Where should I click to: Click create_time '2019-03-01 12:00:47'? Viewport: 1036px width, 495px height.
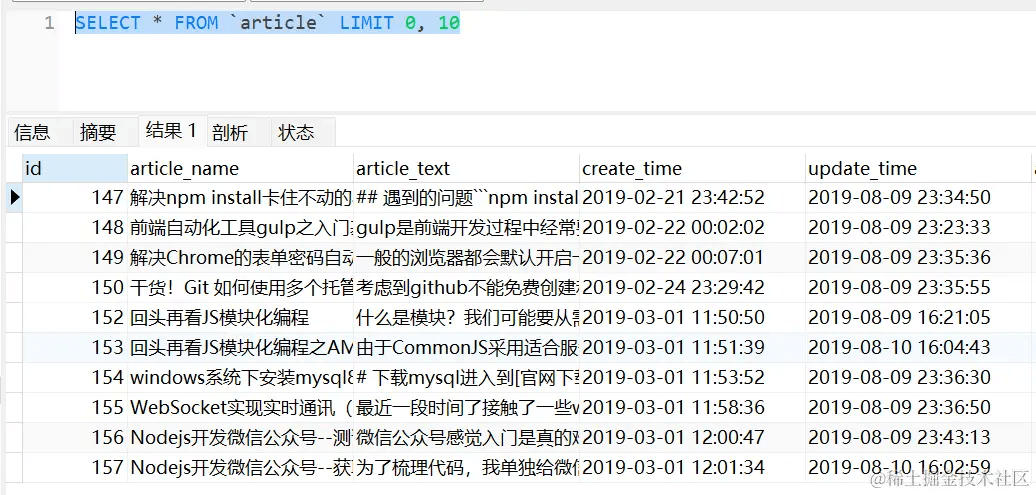(x=692, y=437)
